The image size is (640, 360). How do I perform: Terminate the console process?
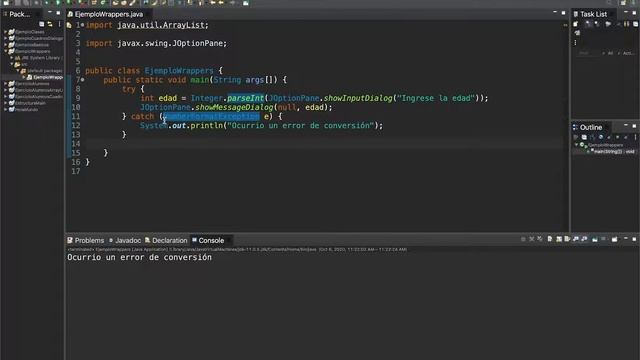point(523,239)
